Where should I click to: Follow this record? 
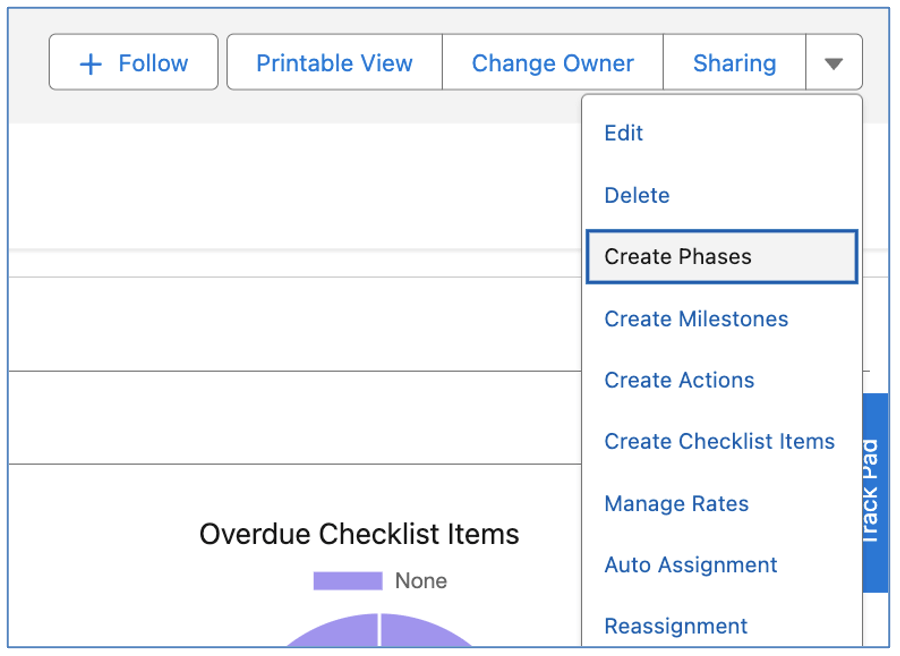click(133, 63)
